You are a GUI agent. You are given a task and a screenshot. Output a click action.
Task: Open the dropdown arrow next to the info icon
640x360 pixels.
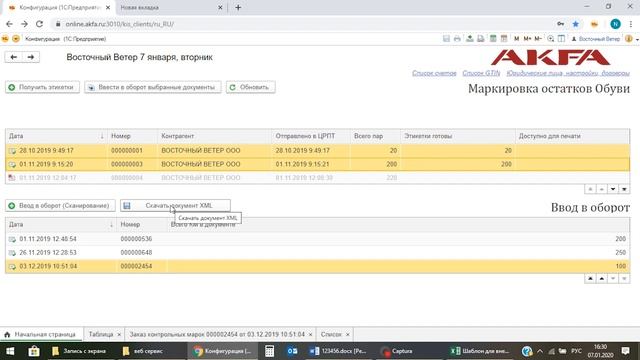point(637,40)
